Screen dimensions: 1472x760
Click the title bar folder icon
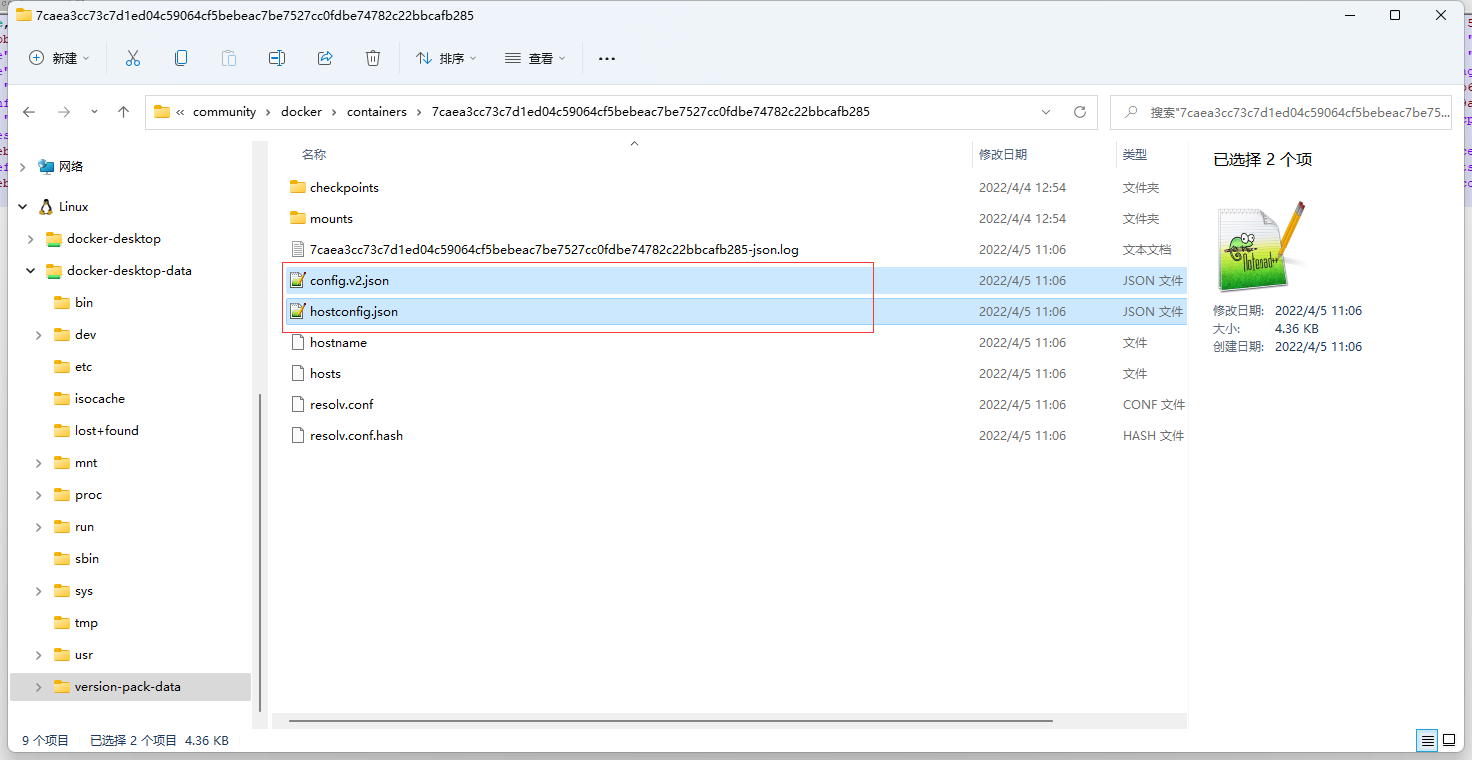tap(23, 15)
